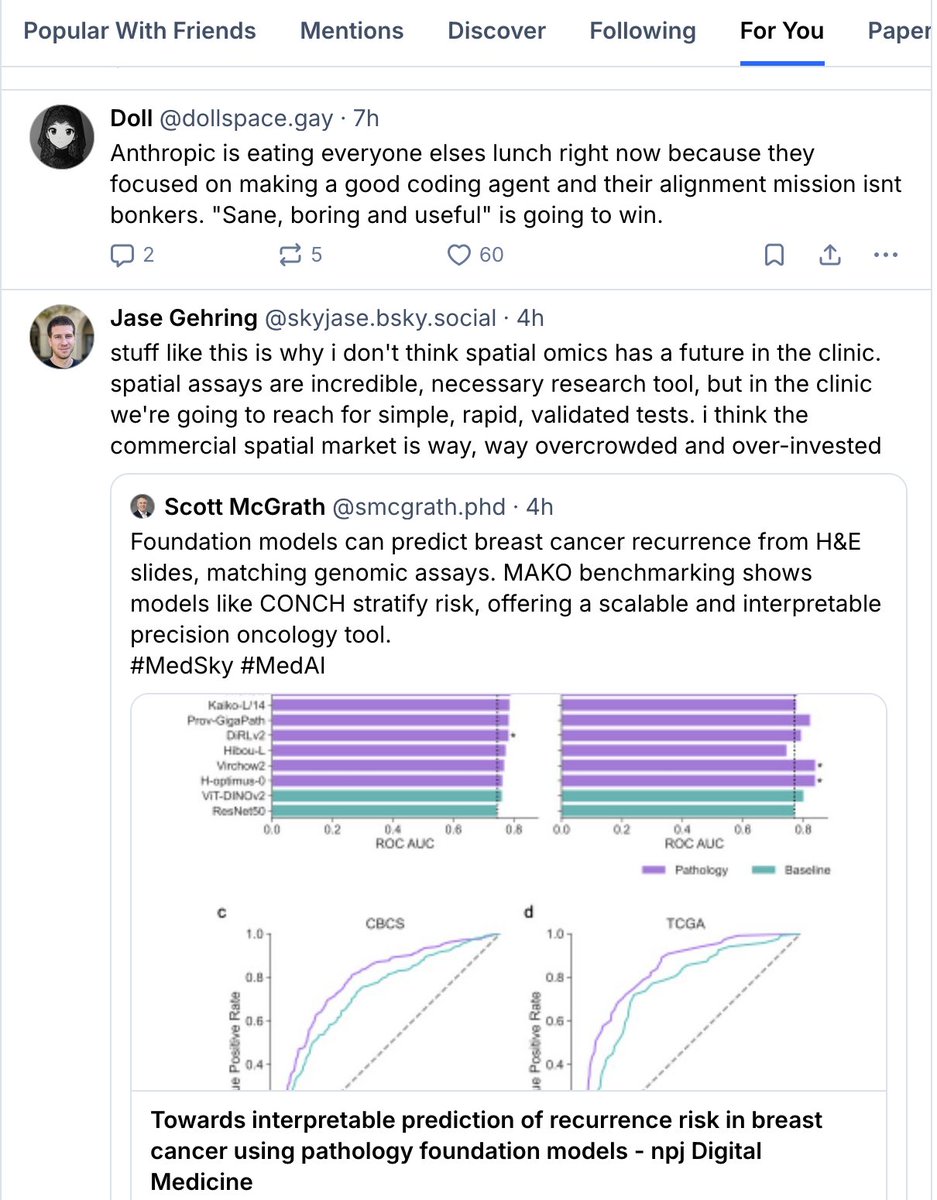This screenshot has width=937, height=1200.
Task: Click the reply icon on Doll's post
Action: point(121,256)
